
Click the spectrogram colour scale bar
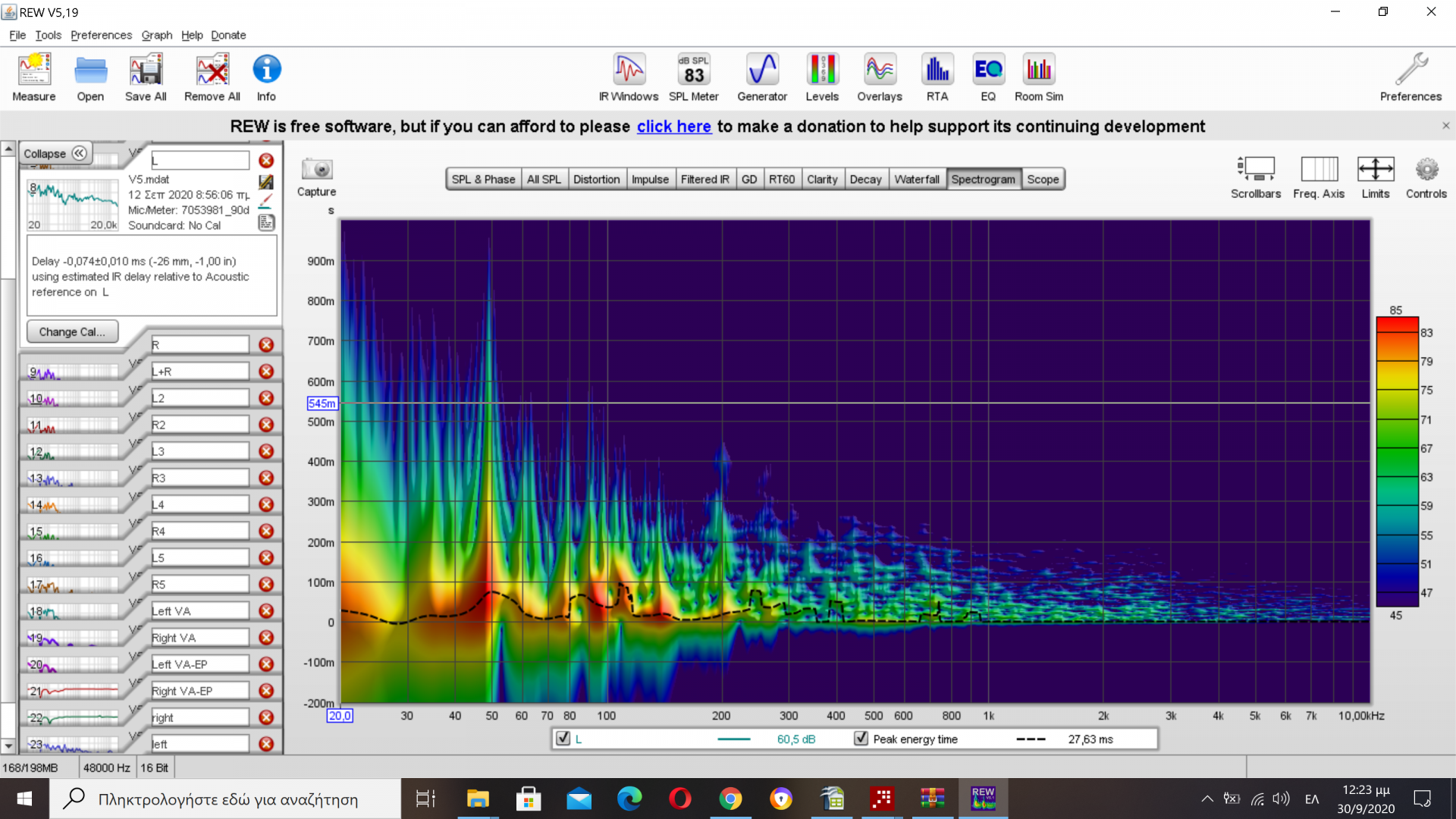[x=1397, y=462]
